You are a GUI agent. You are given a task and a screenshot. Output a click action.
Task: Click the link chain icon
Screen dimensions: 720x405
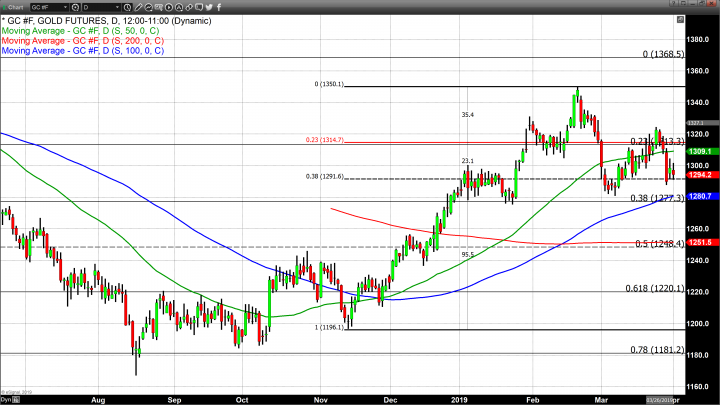[x=189, y=7]
